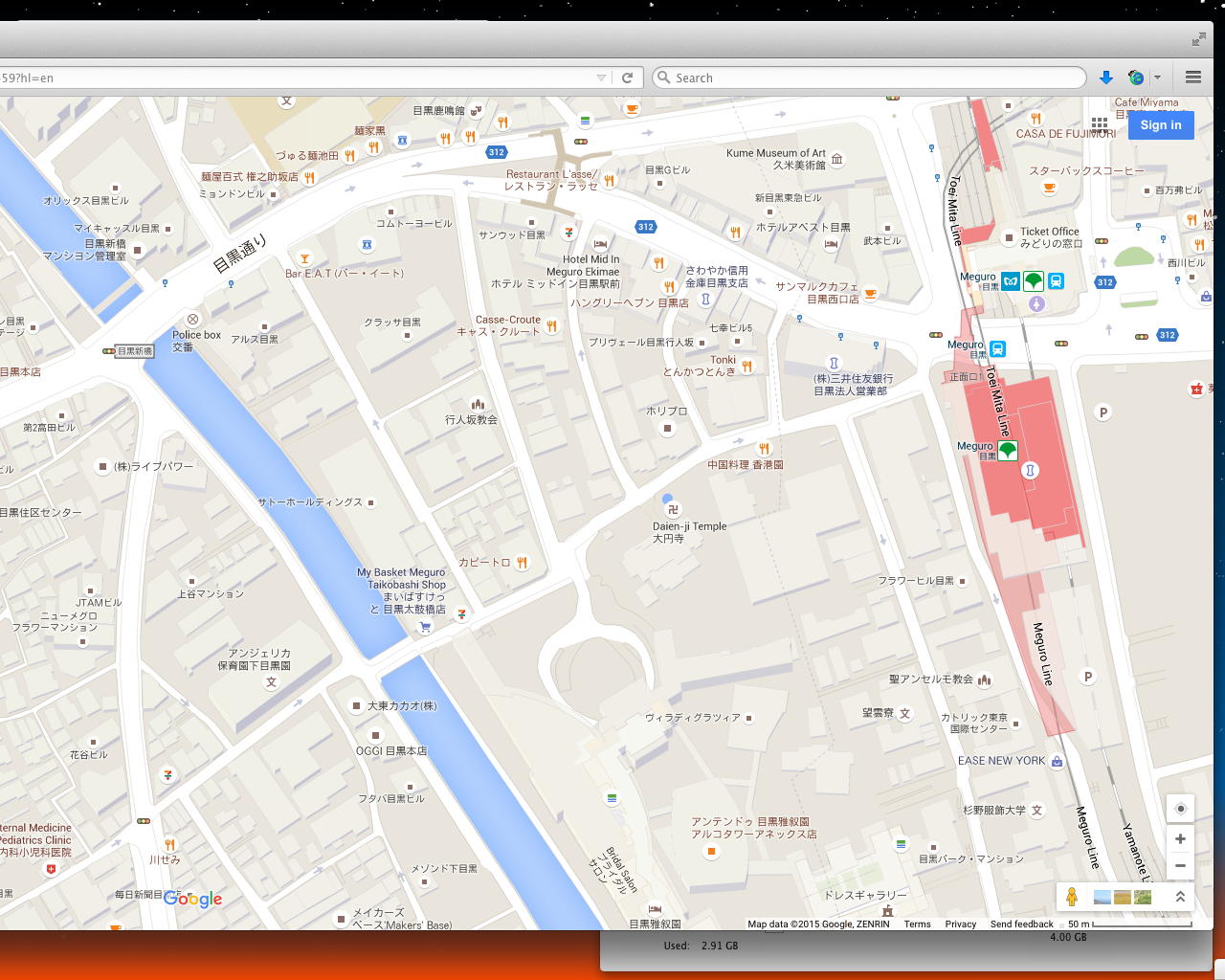
Task: Select the Daien-ji Temple marker
Action: pyautogui.click(x=672, y=509)
